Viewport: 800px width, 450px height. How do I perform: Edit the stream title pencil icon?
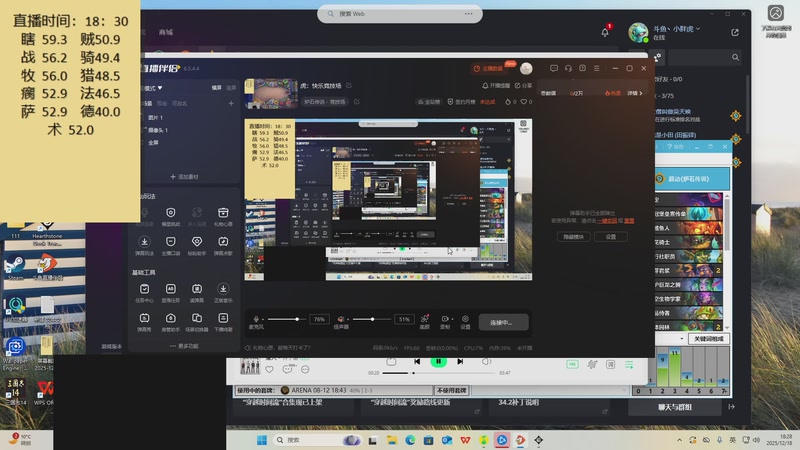(x=349, y=86)
